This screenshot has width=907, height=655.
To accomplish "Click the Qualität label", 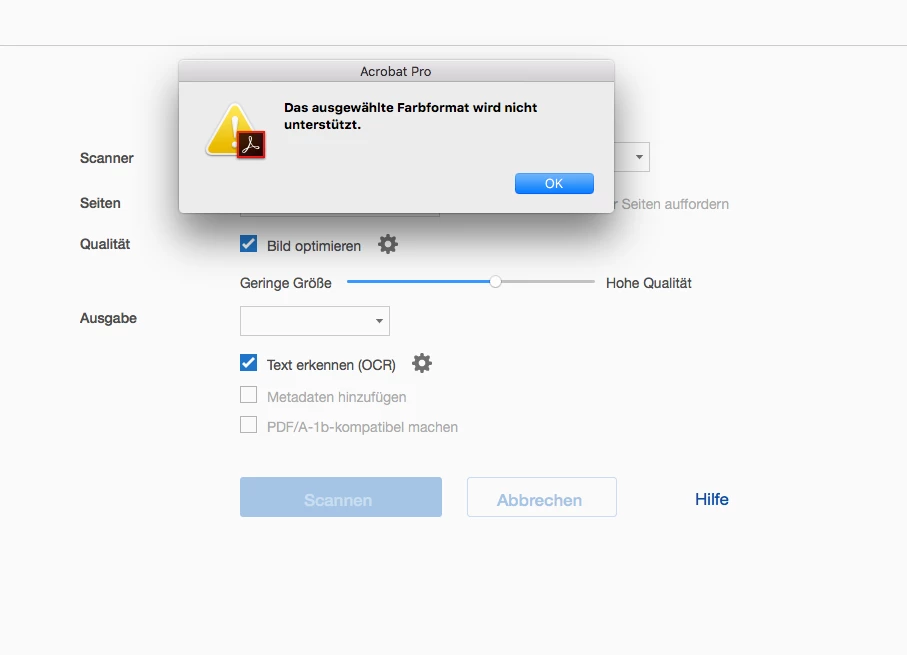I will pos(105,244).
